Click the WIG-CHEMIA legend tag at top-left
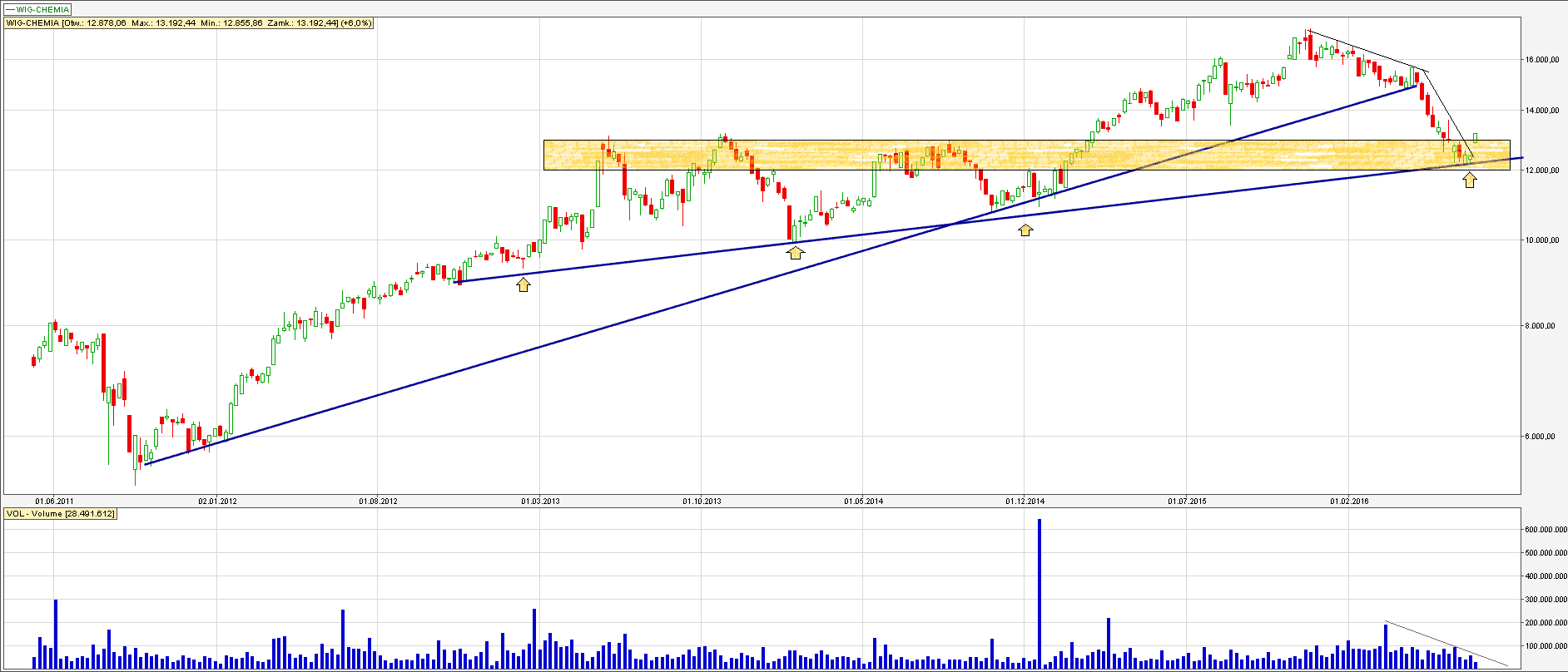 [x=38, y=10]
